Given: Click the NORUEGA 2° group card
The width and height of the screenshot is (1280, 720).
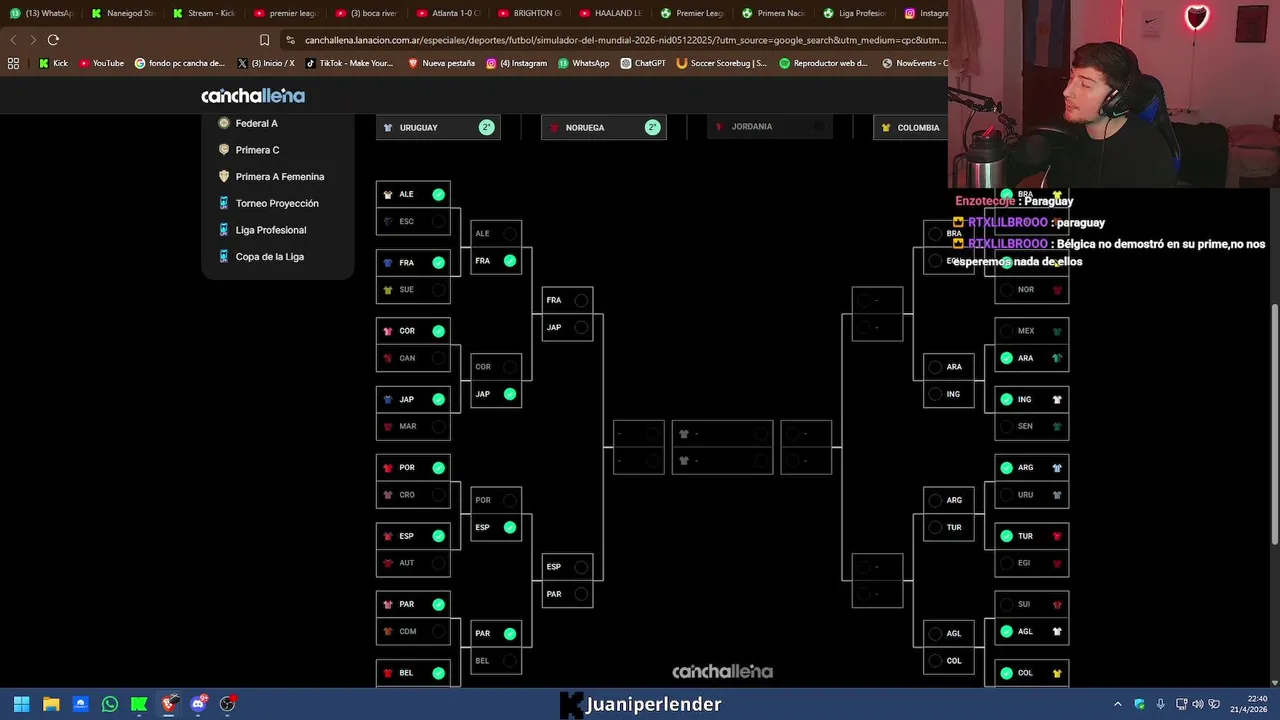Looking at the screenshot, I should click(x=604, y=127).
